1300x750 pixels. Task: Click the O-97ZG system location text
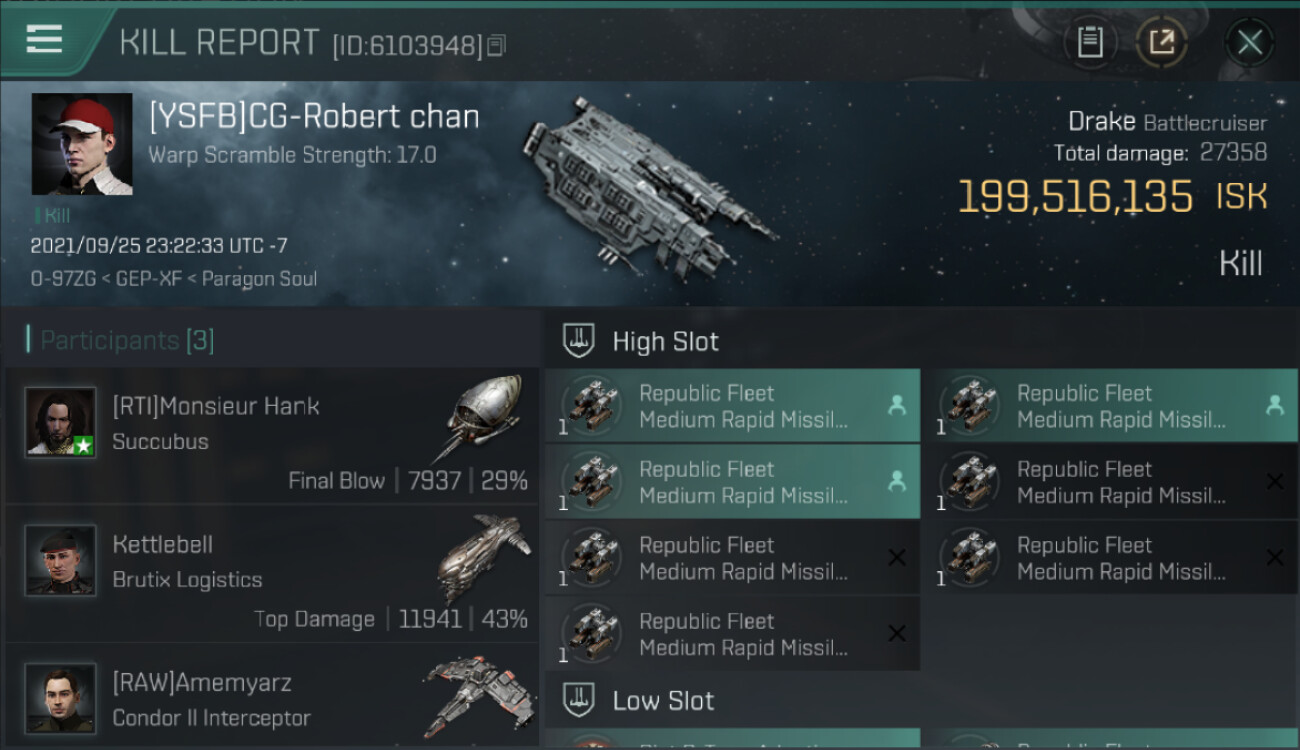coord(60,279)
